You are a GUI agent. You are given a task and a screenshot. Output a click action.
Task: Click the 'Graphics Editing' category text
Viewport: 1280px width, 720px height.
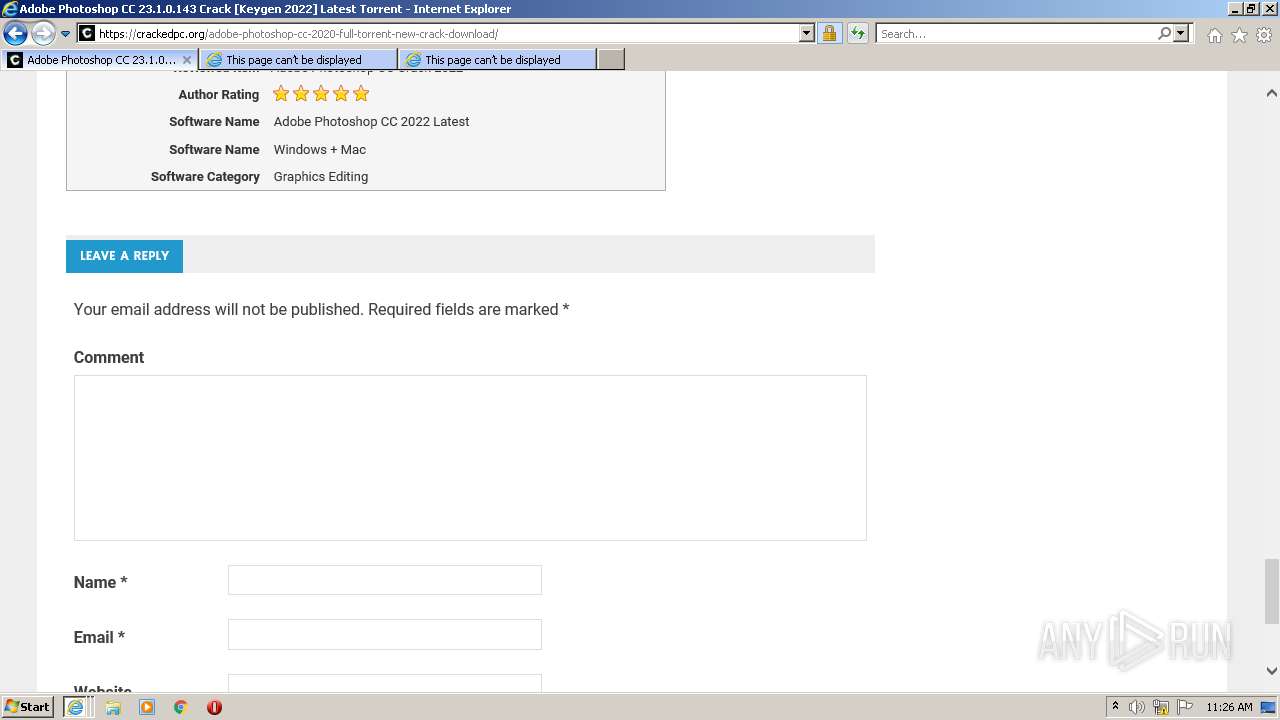click(x=321, y=177)
